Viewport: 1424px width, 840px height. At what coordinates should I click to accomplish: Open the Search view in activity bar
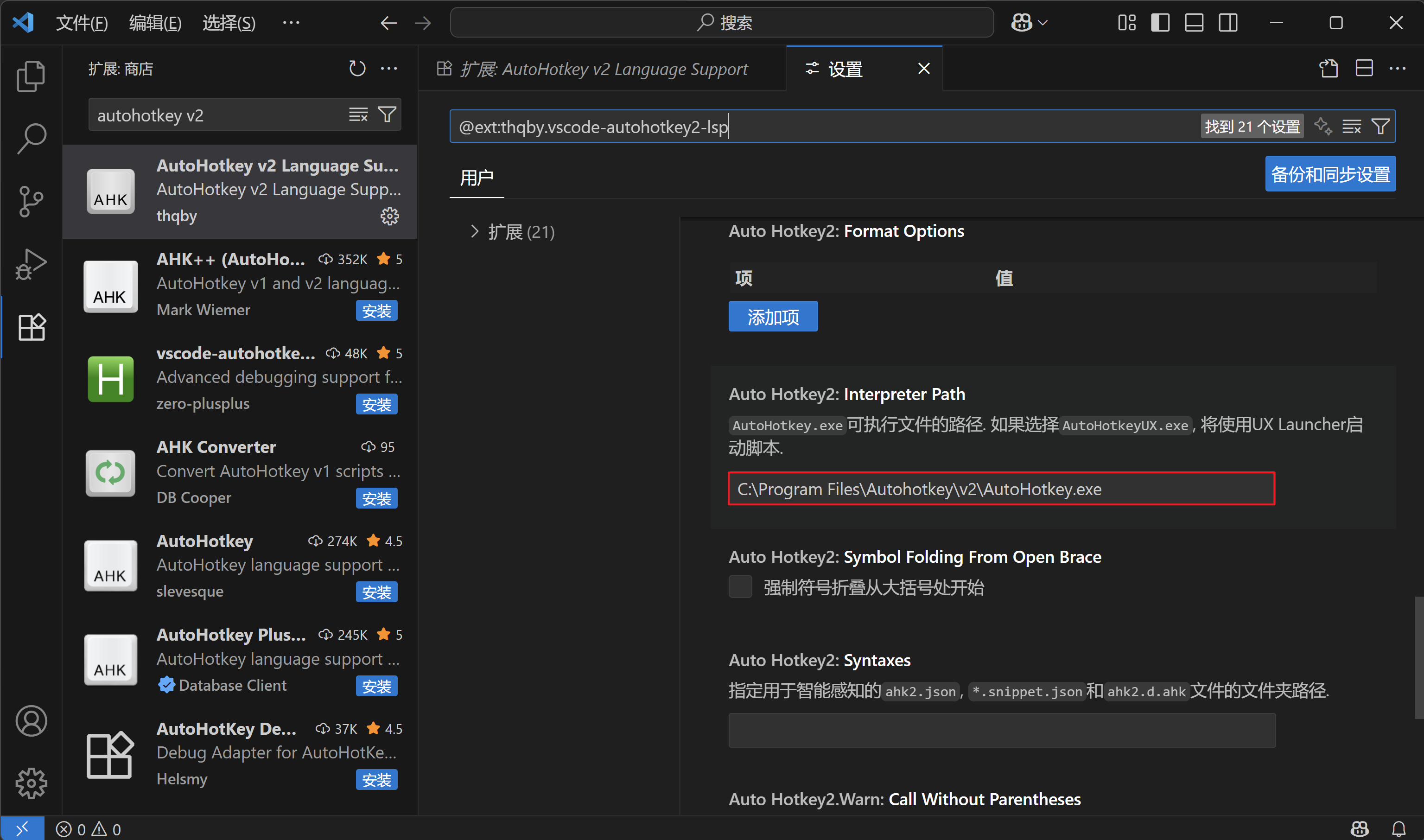(x=31, y=139)
